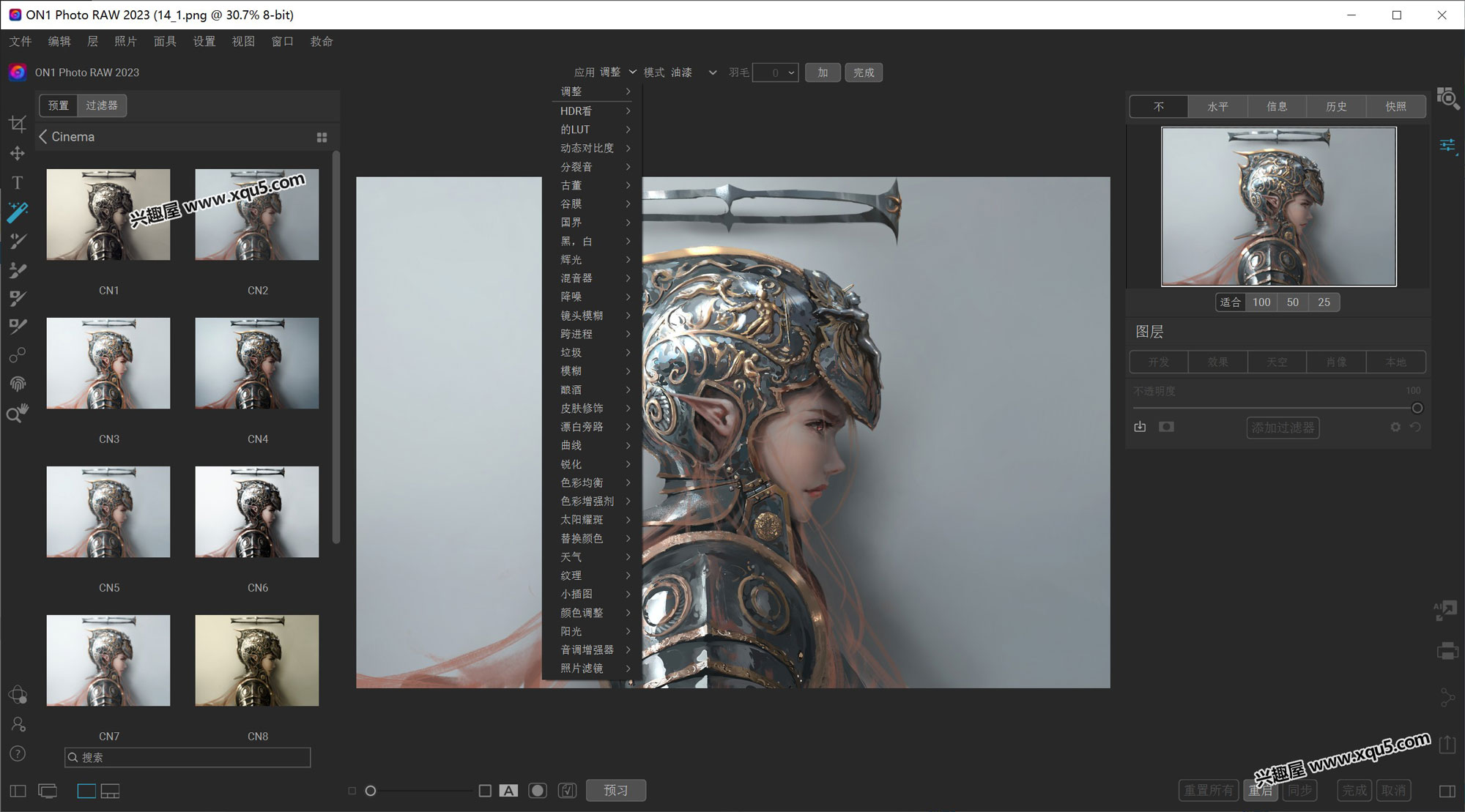Open the user account icon
This screenshot has height=812, width=1465.
[18, 724]
